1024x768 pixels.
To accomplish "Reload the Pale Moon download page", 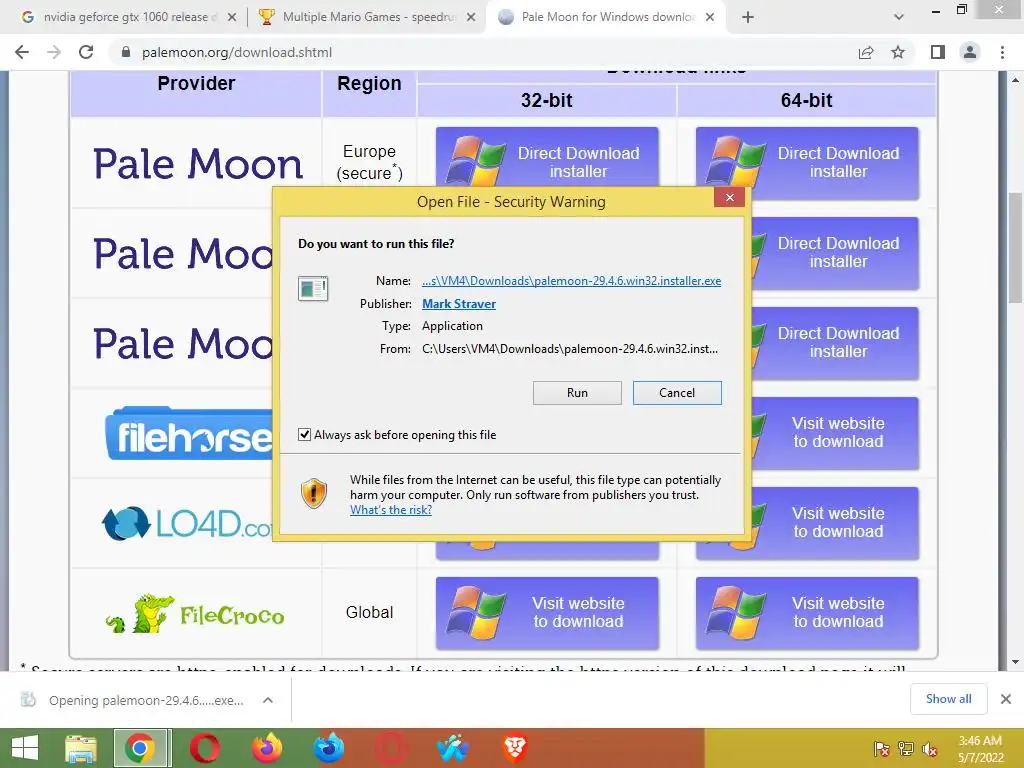I will 86,52.
